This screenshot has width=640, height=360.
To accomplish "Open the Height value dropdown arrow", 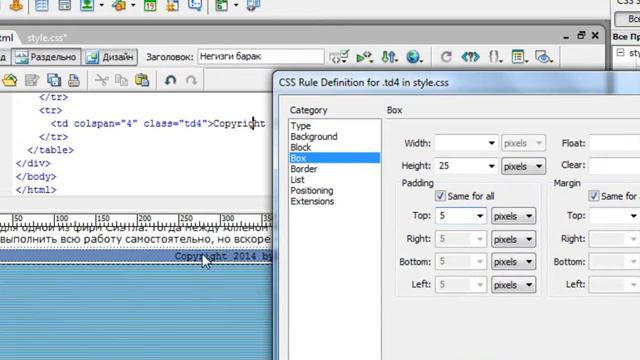I will 491,166.
